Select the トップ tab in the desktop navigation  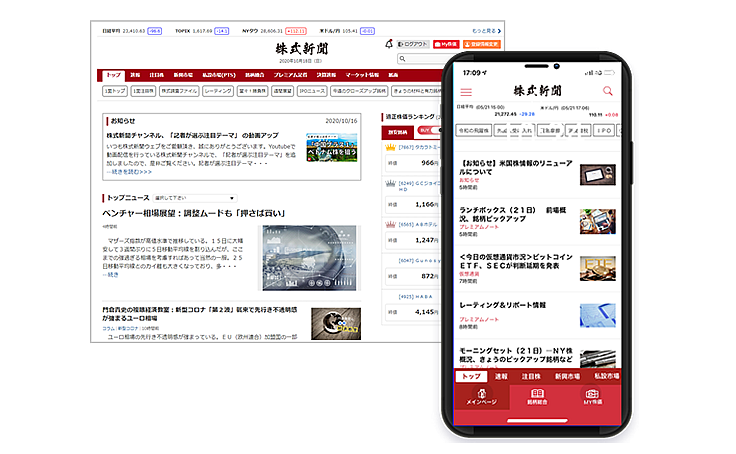point(113,75)
